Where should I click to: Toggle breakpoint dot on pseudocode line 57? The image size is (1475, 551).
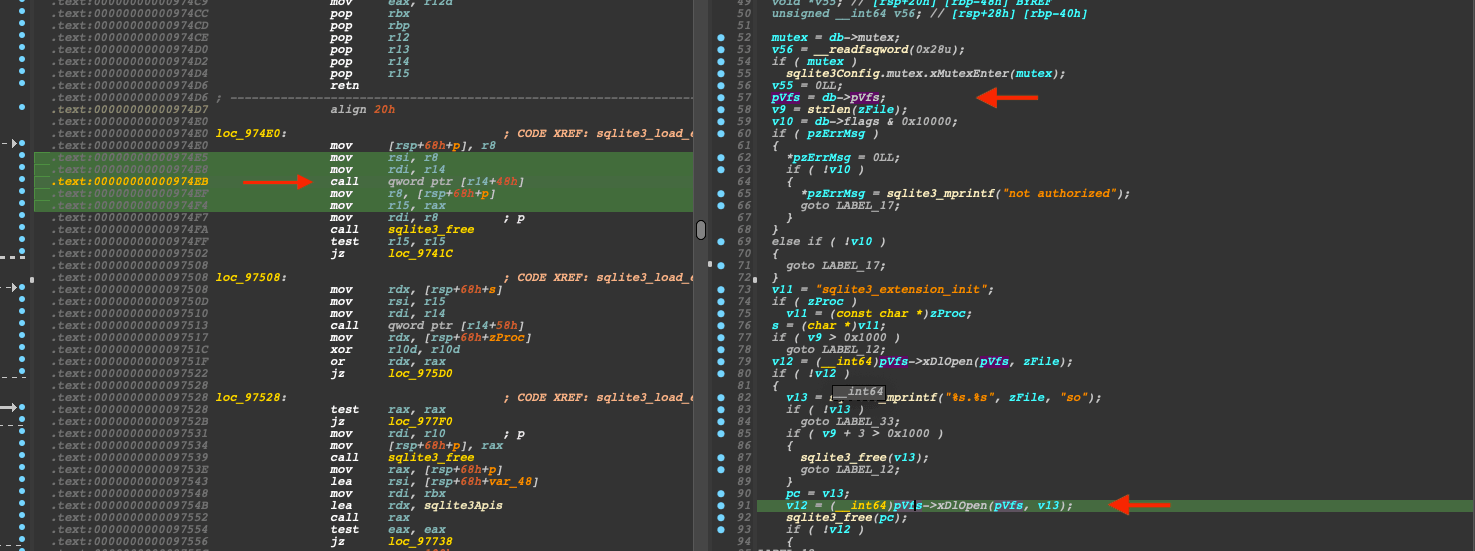pos(721,97)
